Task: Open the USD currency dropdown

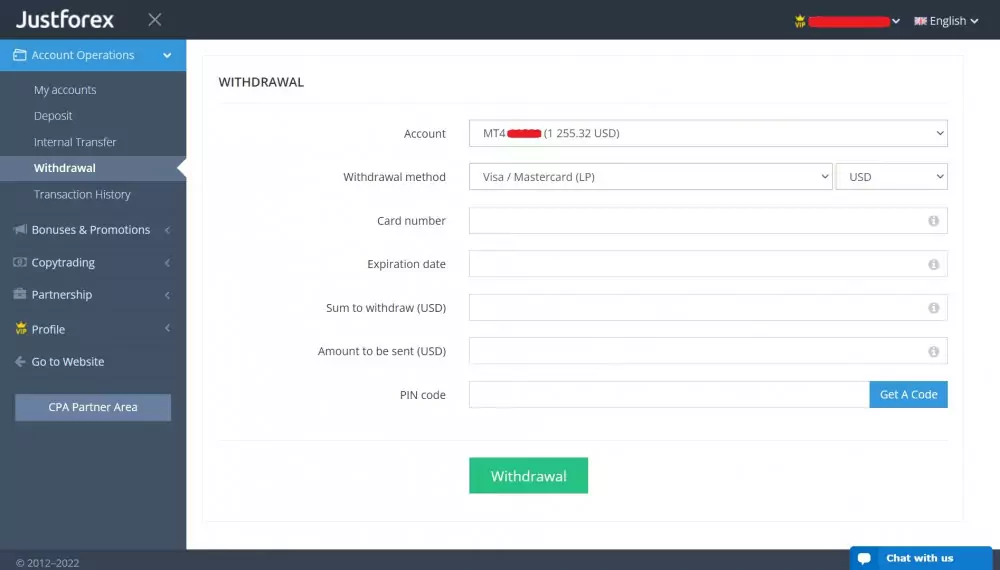Action: 892,177
